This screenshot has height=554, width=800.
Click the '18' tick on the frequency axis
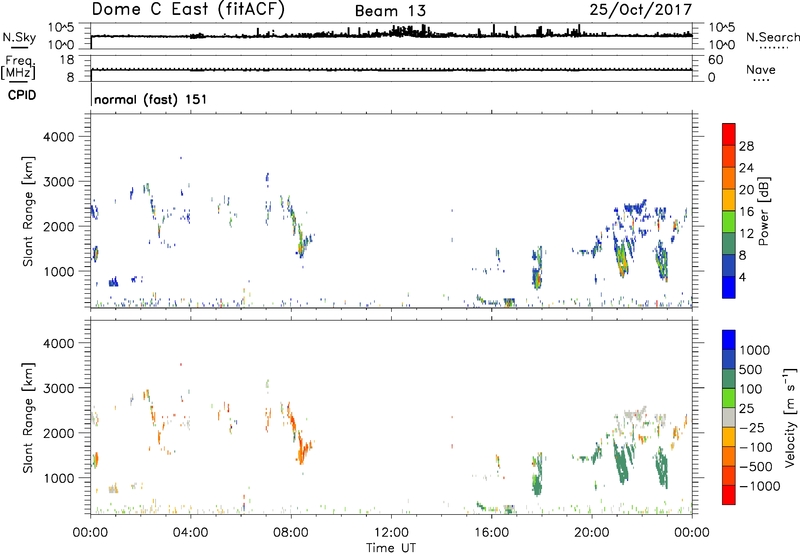coord(67,60)
